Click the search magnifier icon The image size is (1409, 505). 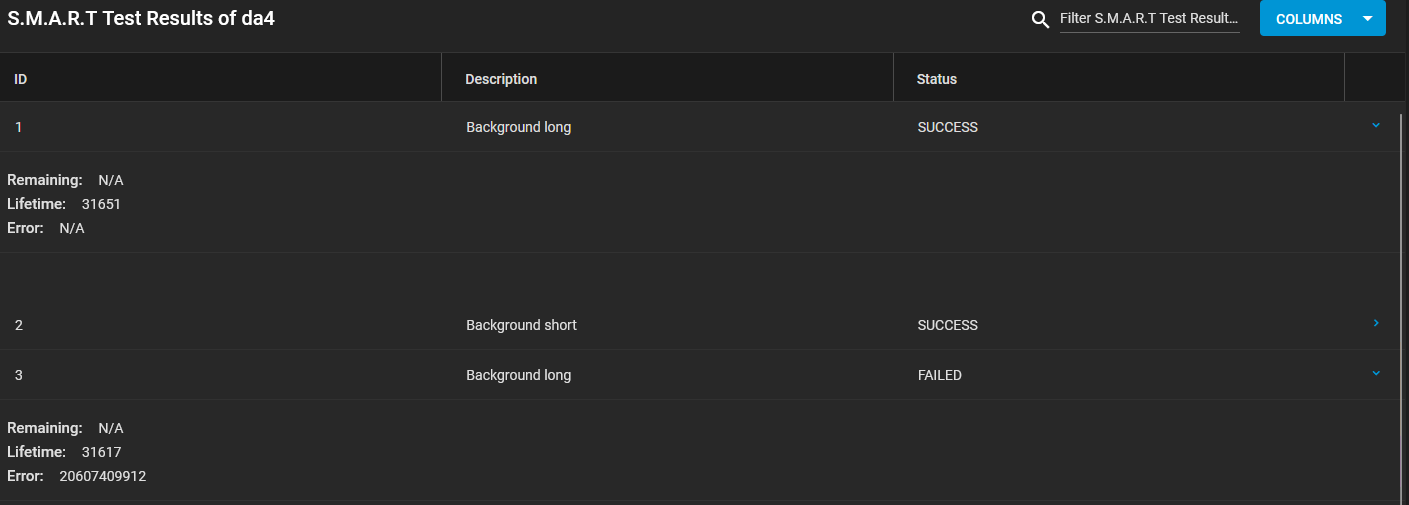pyautogui.click(x=1041, y=19)
